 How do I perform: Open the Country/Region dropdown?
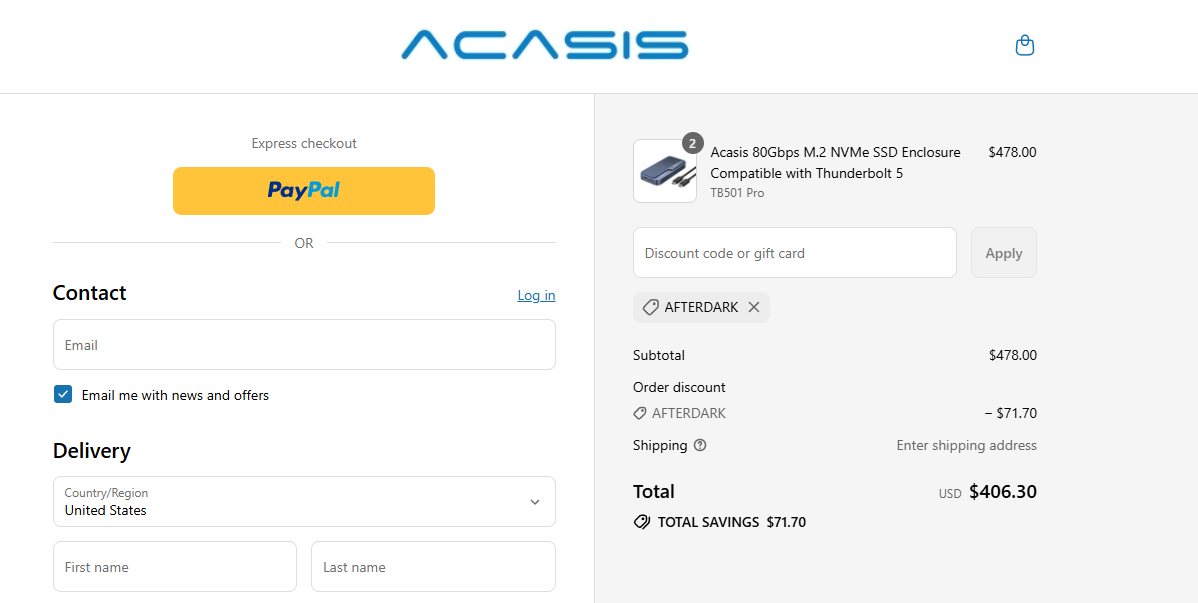click(x=304, y=501)
